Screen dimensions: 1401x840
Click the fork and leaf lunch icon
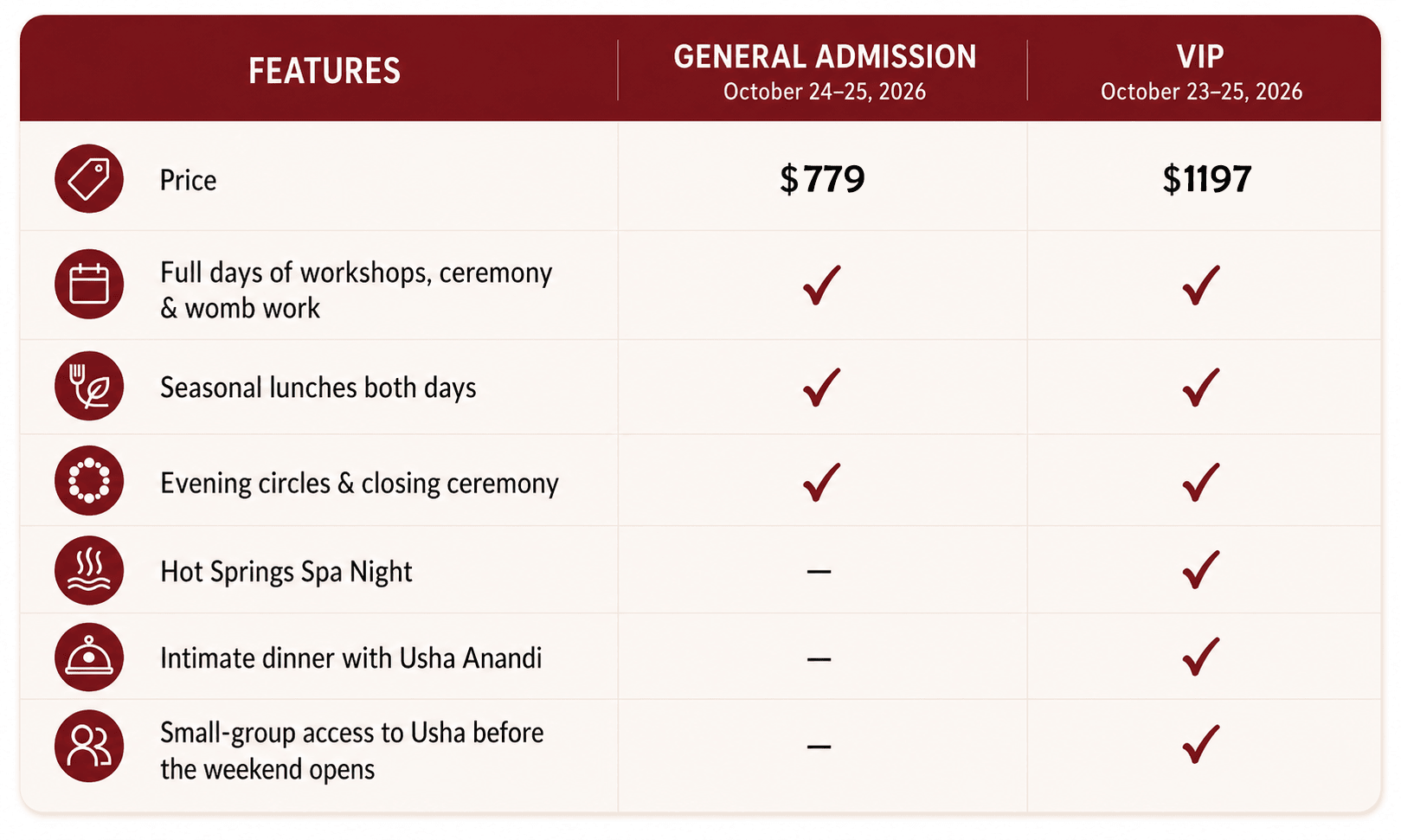[x=89, y=386]
